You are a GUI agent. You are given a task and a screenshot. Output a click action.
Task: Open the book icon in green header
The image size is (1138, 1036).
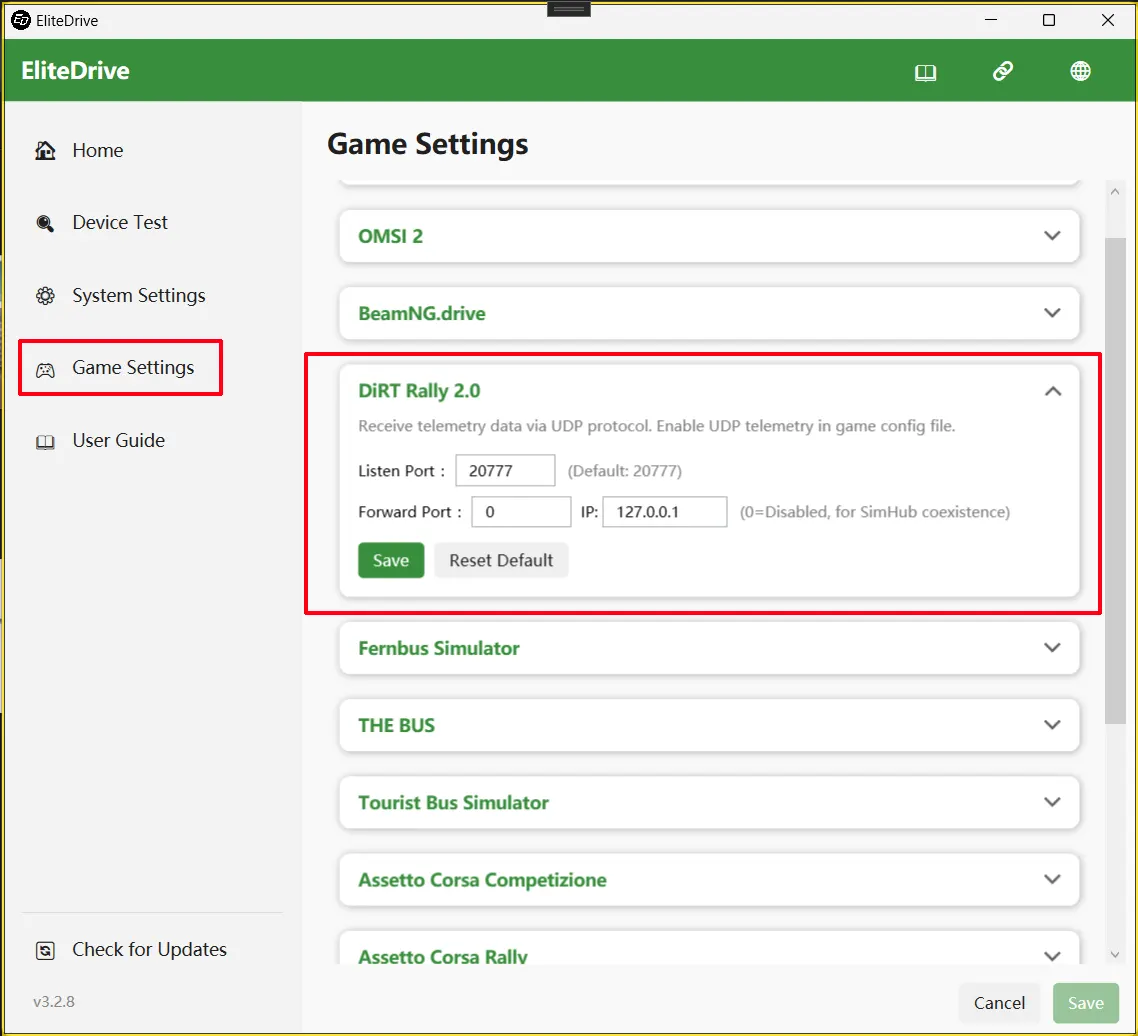click(x=925, y=72)
